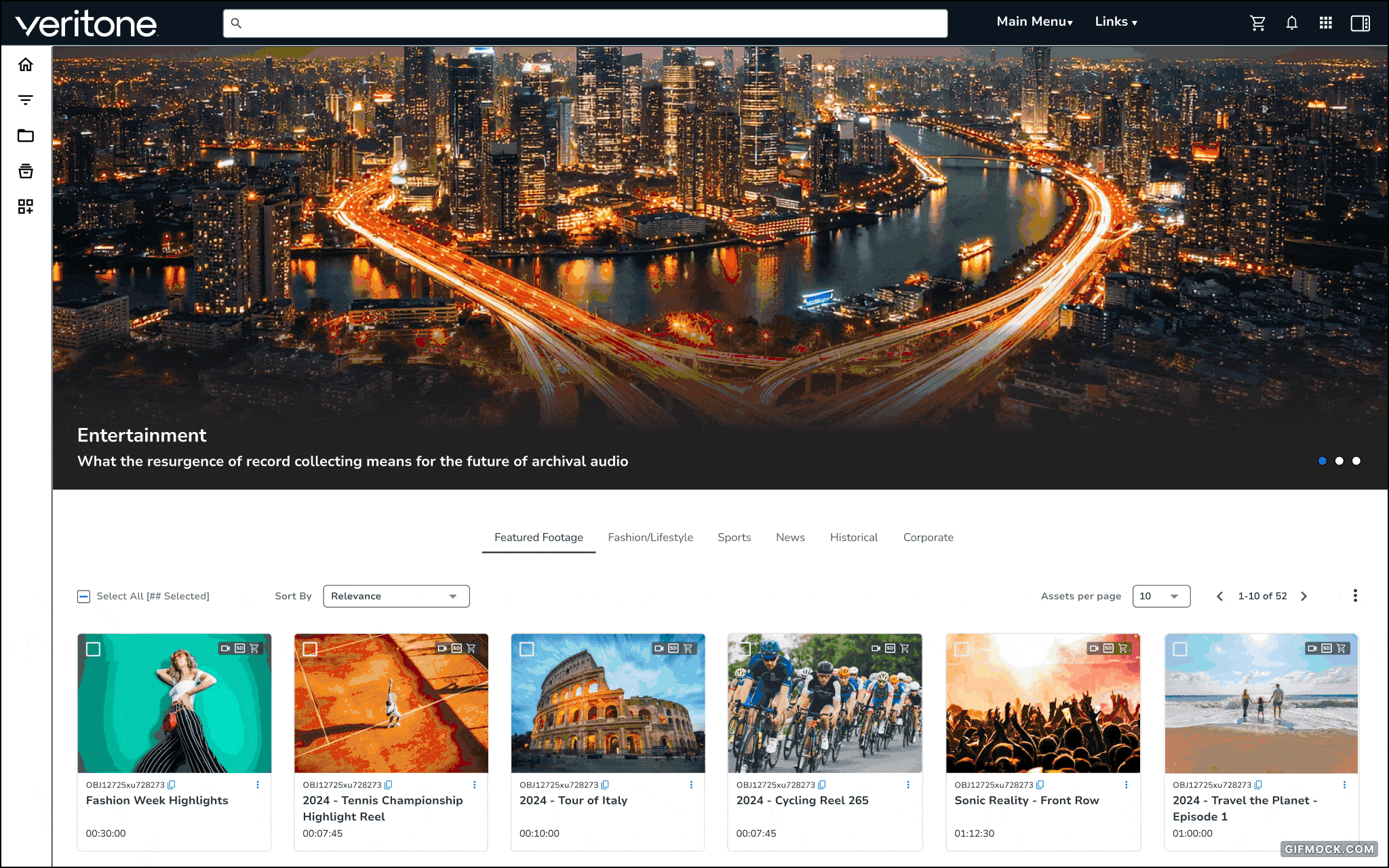Screen dimensions: 1389x868
Task: Open the apps grid icon
Action: click(1325, 23)
